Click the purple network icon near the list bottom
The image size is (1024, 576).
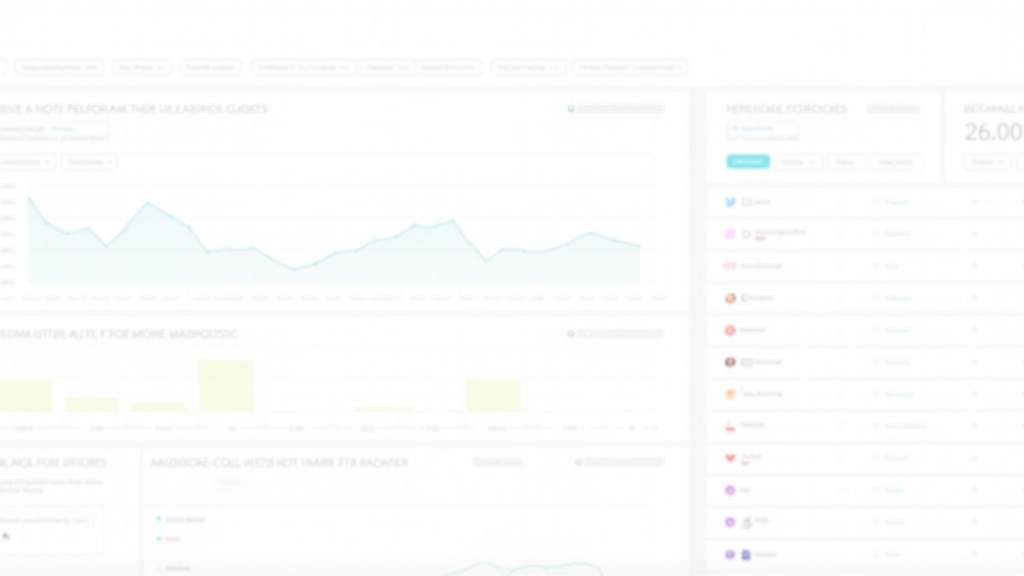(x=730, y=490)
